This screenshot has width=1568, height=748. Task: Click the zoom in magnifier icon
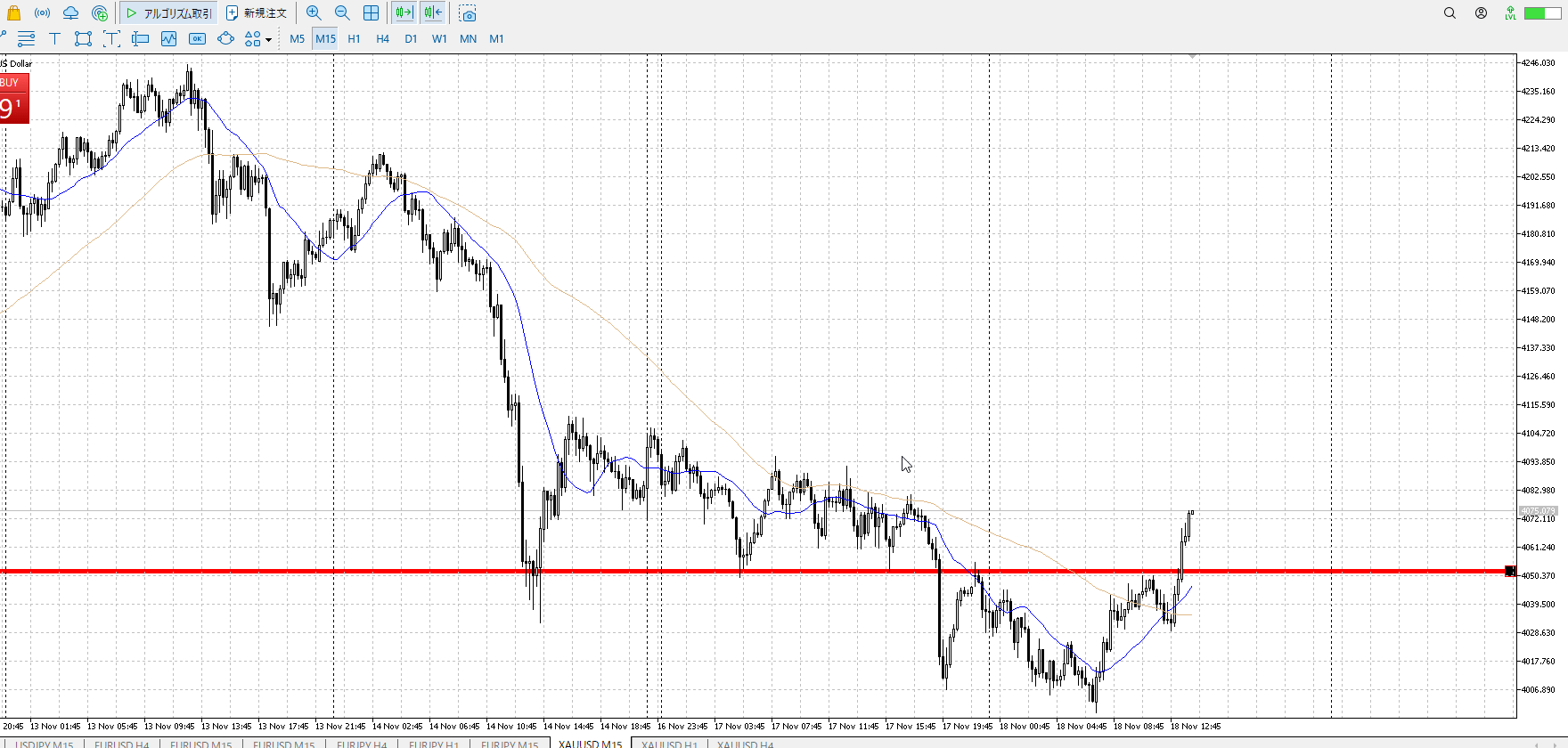click(314, 13)
